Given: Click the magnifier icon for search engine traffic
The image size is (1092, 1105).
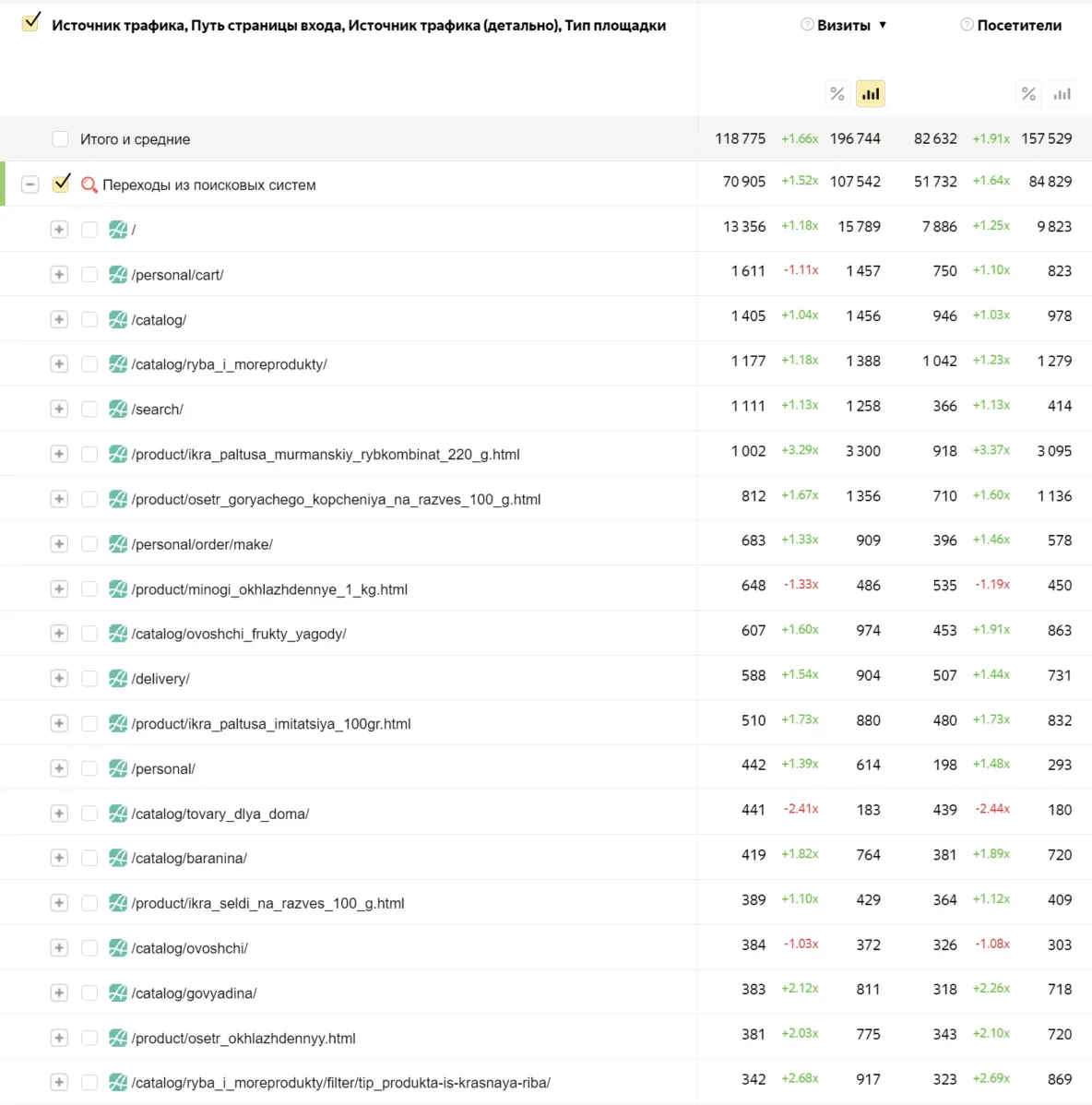Looking at the screenshot, I should pyautogui.click(x=89, y=184).
